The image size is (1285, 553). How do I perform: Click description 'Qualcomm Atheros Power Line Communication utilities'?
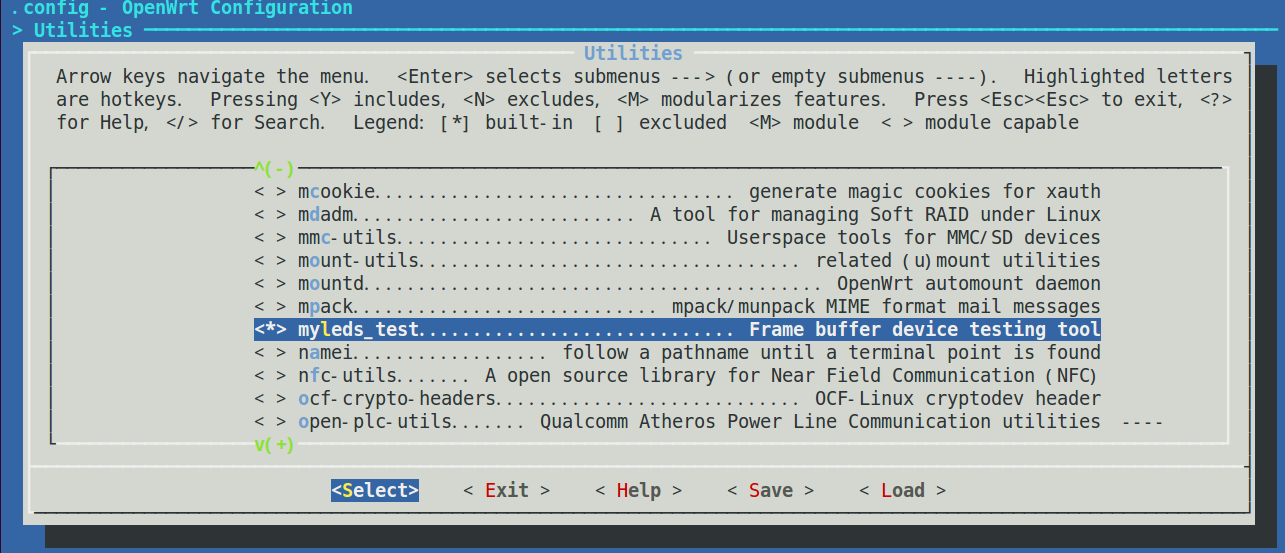(x=821, y=421)
